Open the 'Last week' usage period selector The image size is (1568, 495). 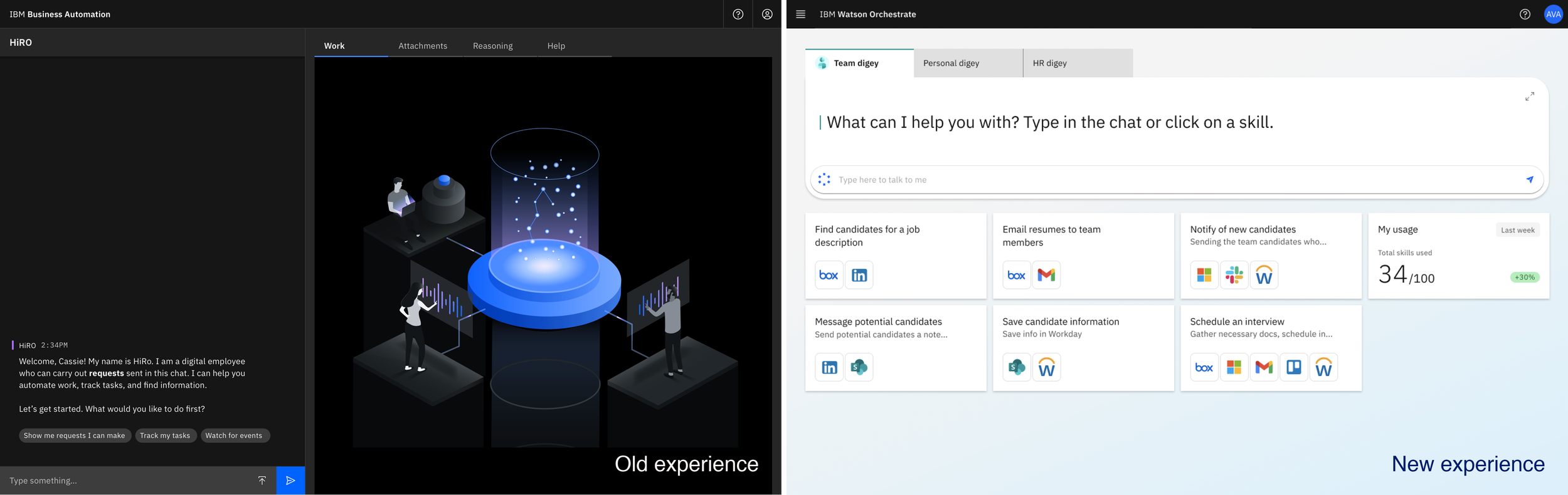1517,230
